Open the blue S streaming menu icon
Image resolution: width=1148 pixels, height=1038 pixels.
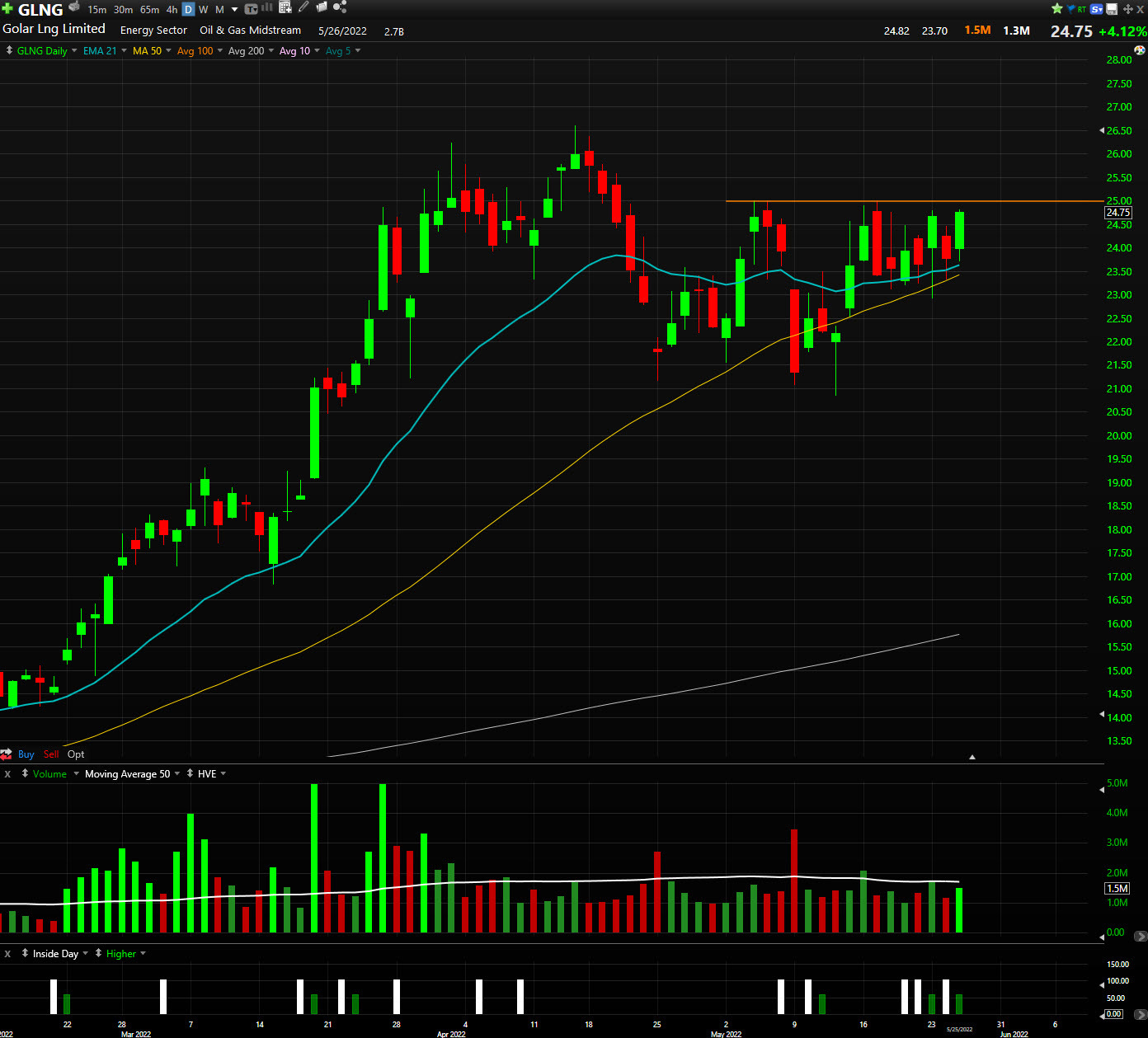coord(1096,9)
